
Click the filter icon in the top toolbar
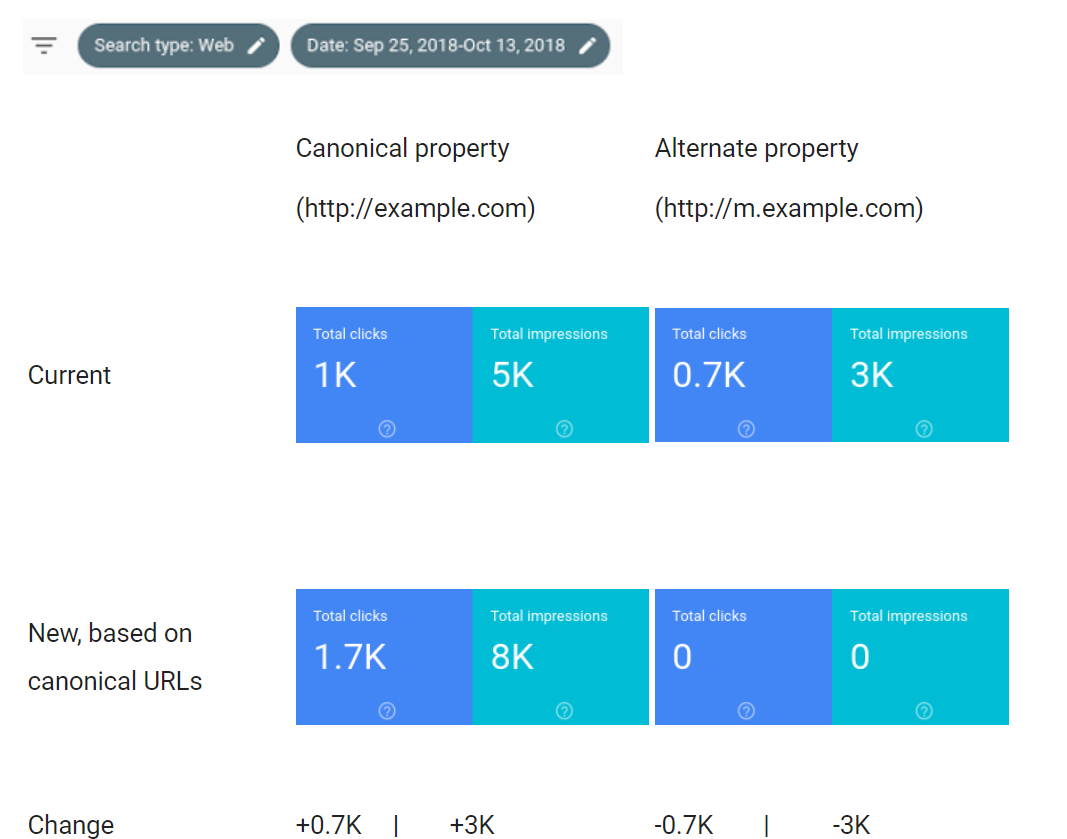pyautogui.click(x=44, y=45)
